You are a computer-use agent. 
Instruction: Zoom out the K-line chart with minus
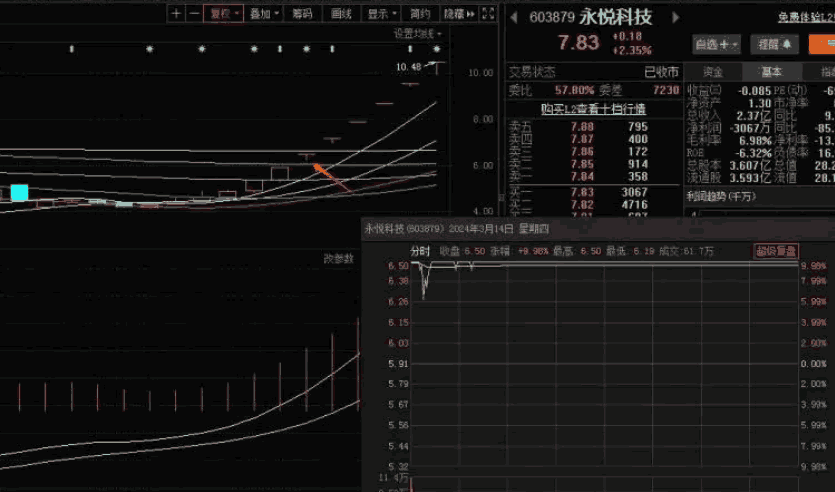pos(194,14)
